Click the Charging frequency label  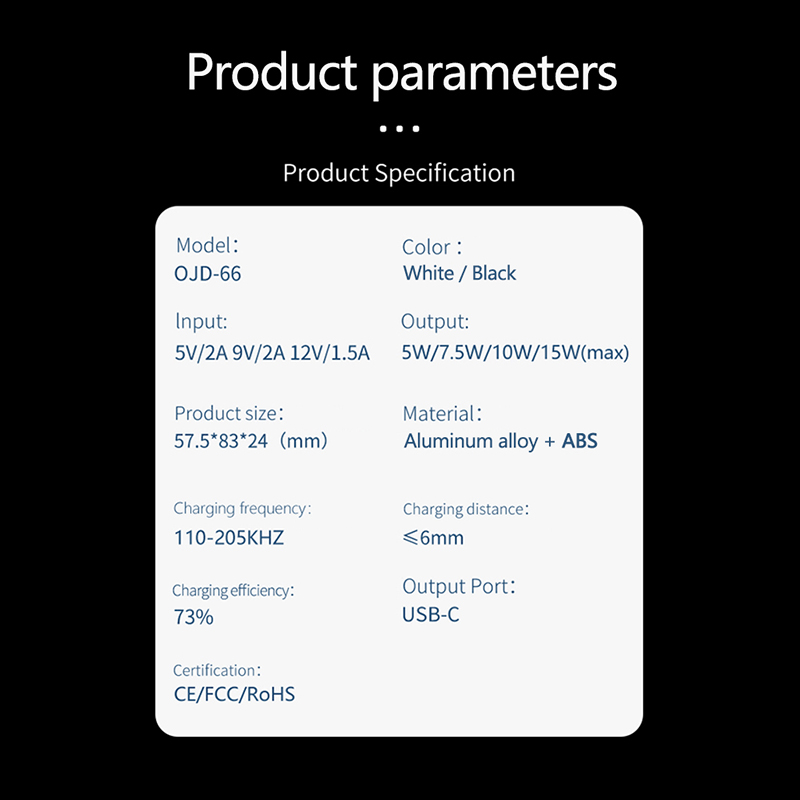point(242,509)
